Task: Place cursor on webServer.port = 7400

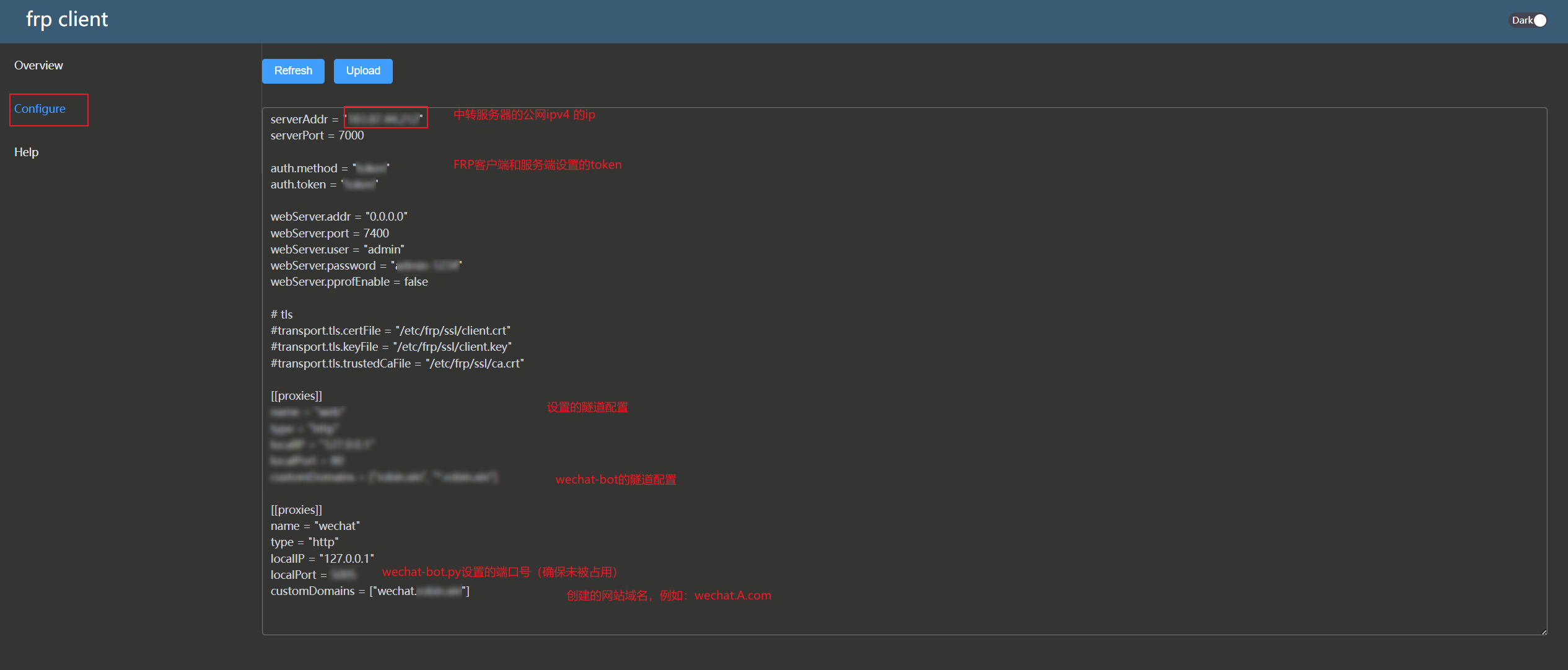Action: [330, 234]
